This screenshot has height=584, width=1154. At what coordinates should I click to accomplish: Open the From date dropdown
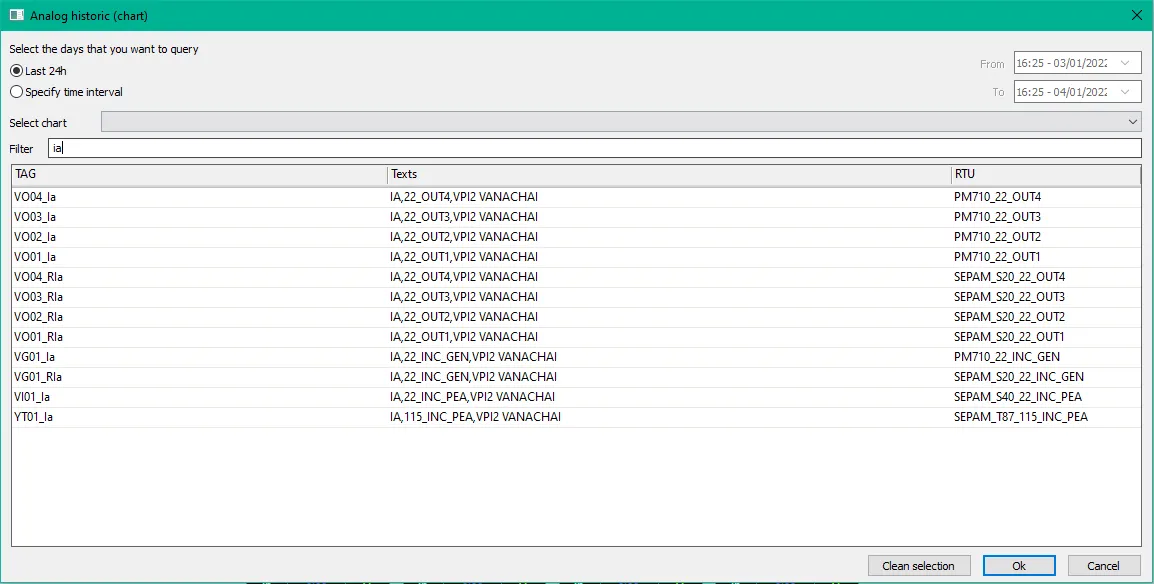pyautogui.click(x=1125, y=63)
